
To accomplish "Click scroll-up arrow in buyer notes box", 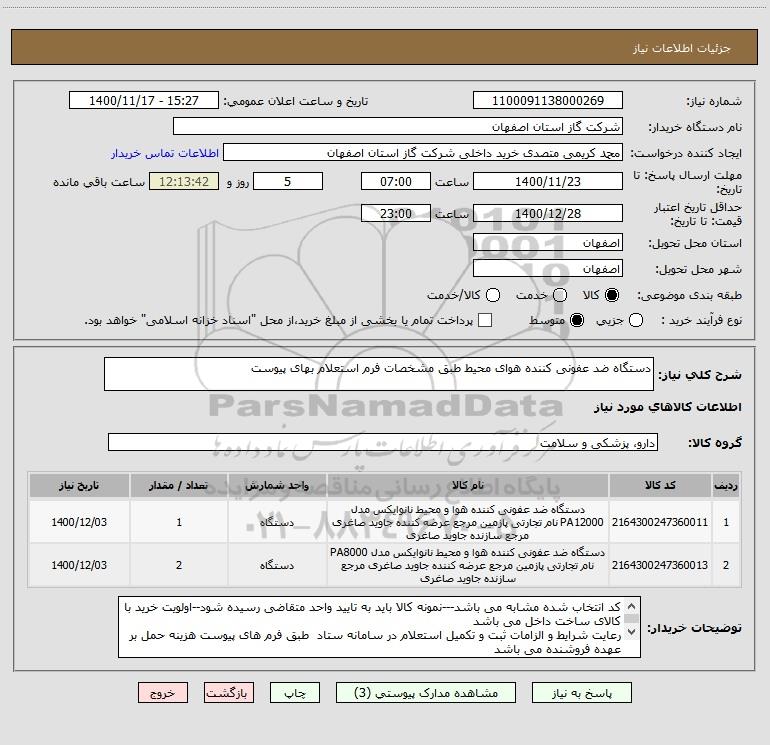I will 632,606.
